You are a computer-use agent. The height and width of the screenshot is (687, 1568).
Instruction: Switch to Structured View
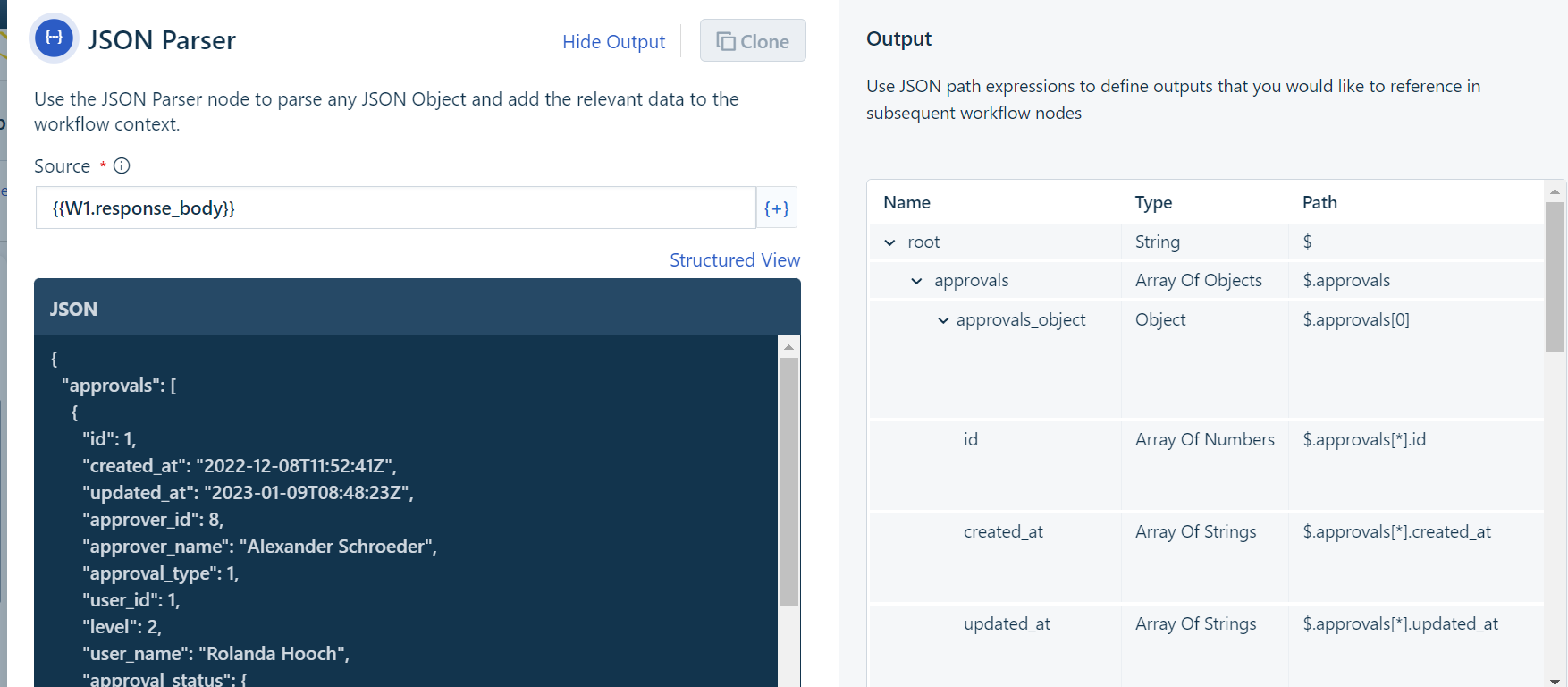pos(735,259)
